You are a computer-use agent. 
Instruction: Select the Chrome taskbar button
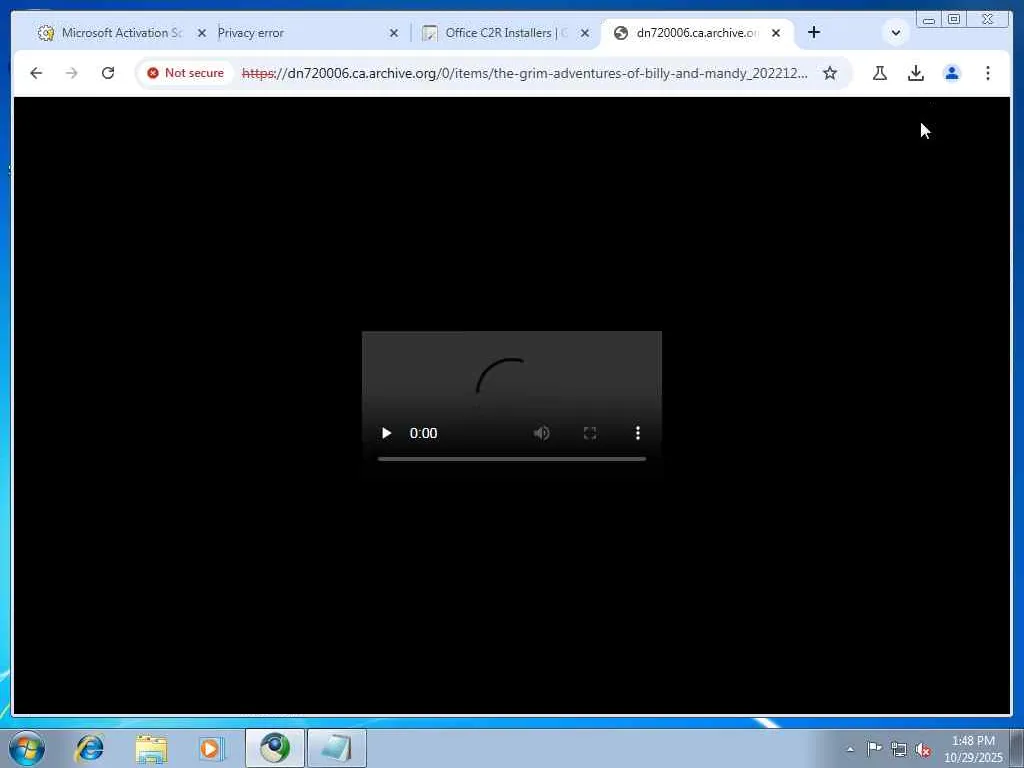click(275, 748)
